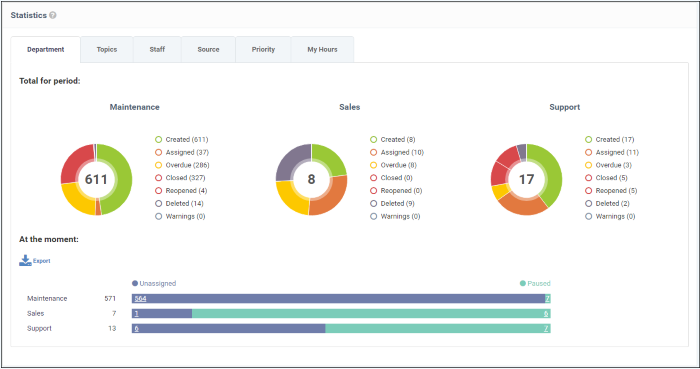This screenshot has width=700, height=369.
Task: Open the Source tab
Action: pos(208,50)
